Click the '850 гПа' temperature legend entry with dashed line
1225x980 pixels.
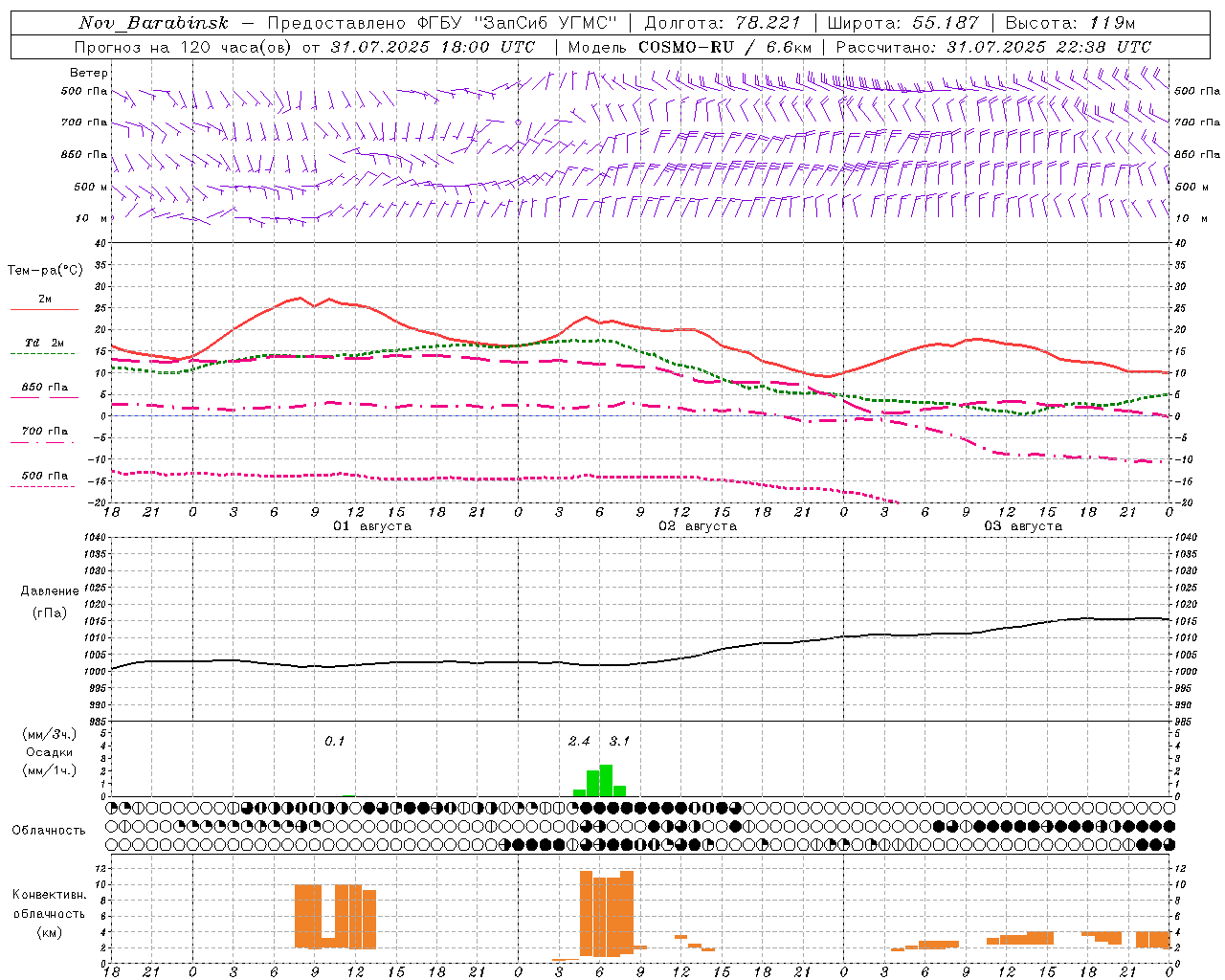point(45,388)
